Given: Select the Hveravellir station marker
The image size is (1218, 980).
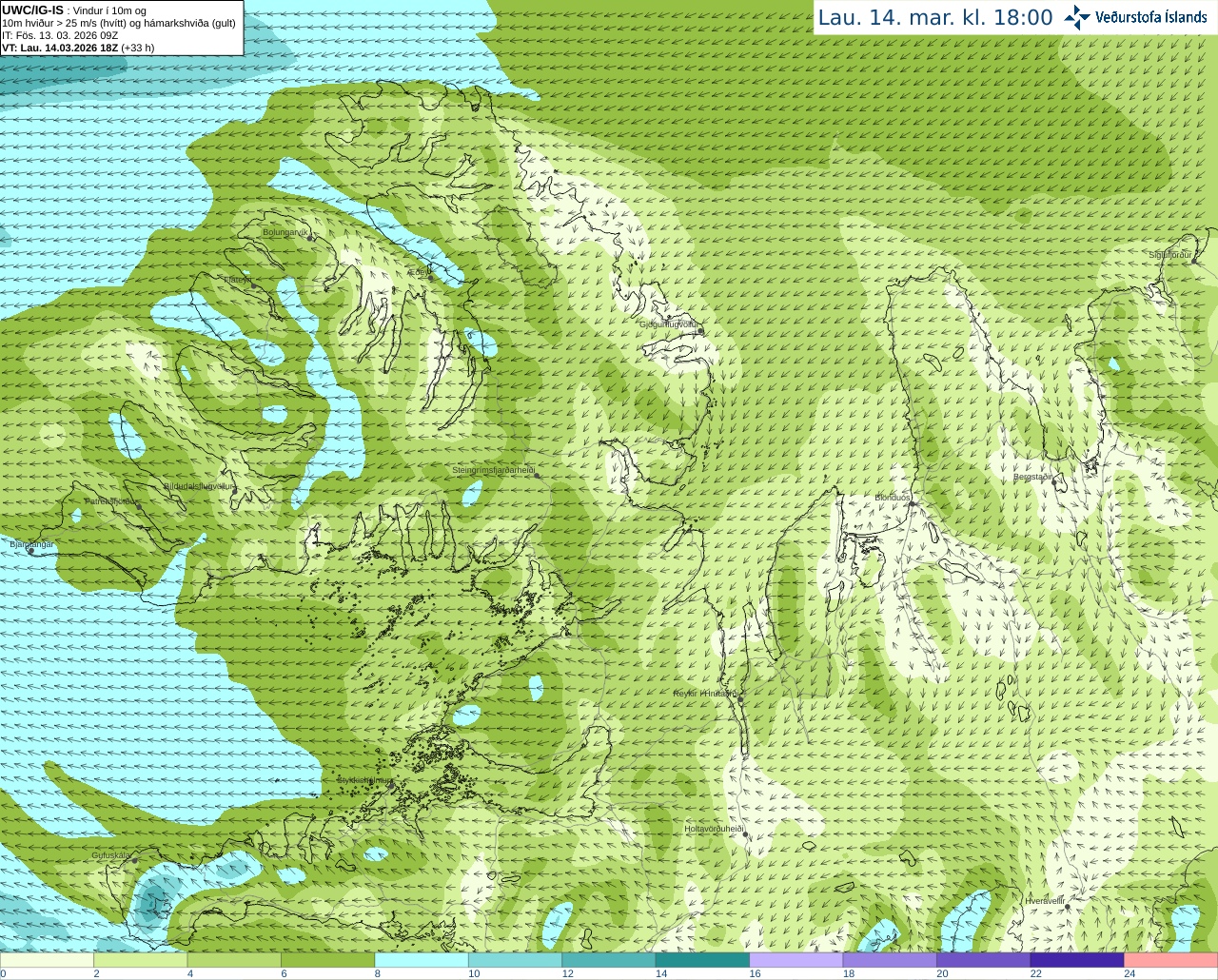Looking at the screenshot, I should [x=1068, y=907].
